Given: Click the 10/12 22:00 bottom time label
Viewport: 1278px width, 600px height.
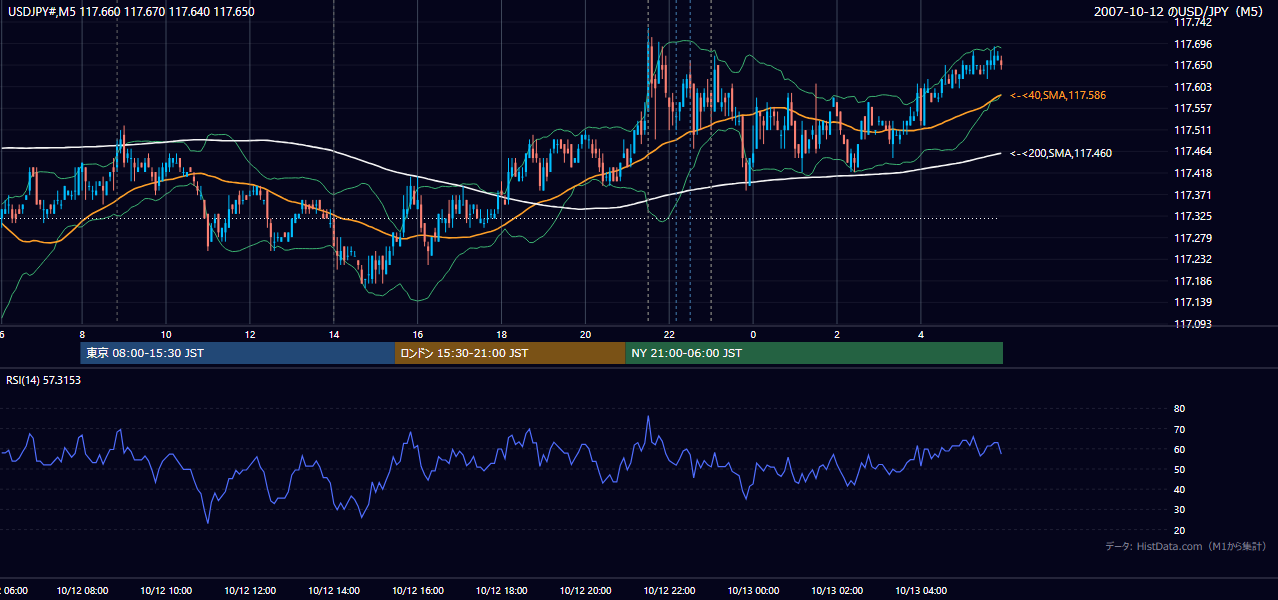Looking at the screenshot, I should tap(669, 591).
